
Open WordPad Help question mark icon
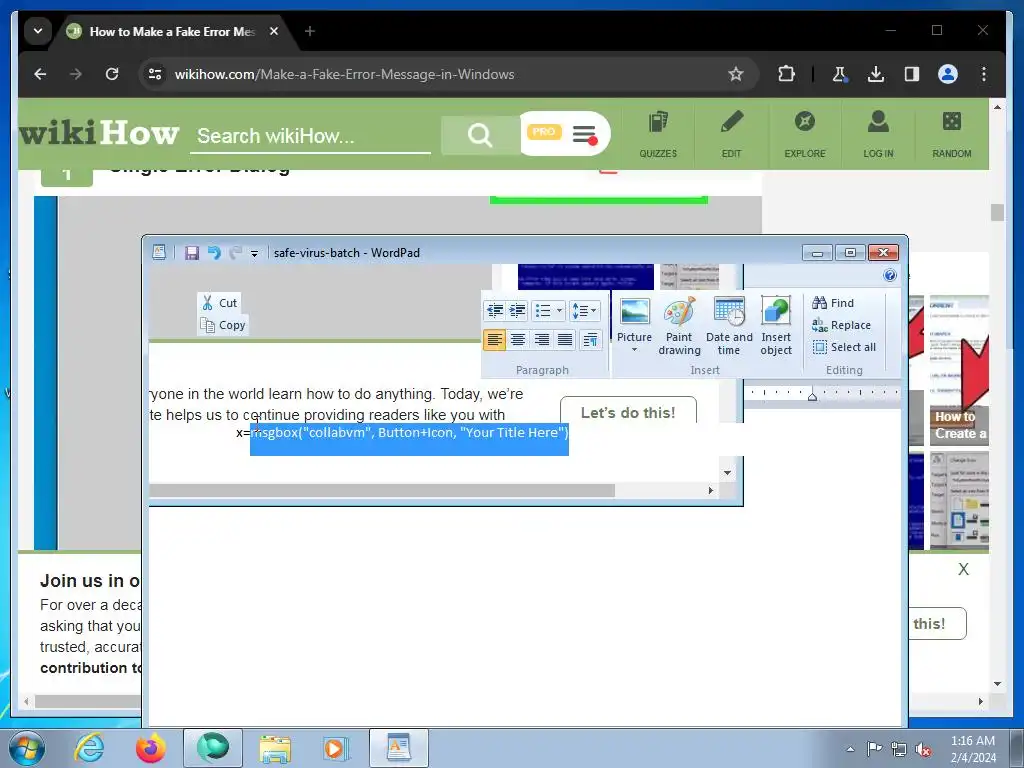pos(889,276)
